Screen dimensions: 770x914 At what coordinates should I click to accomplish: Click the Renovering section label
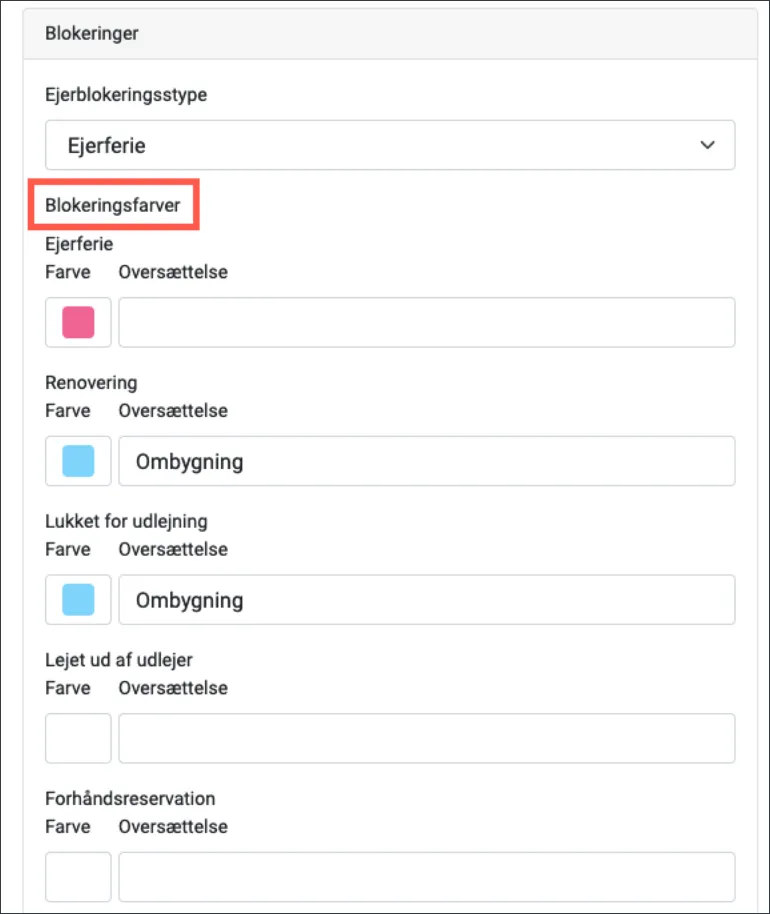[90, 383]
